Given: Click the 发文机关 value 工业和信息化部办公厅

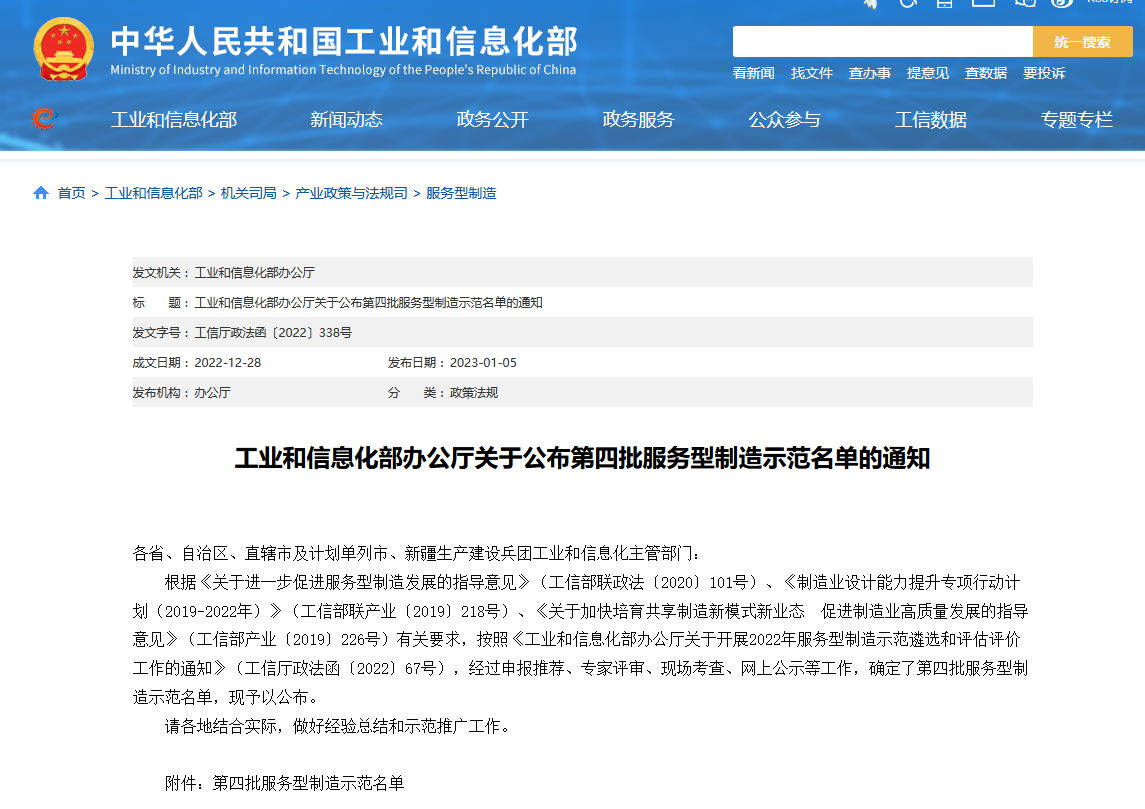Looking at the screenshot, I should 254,272.
